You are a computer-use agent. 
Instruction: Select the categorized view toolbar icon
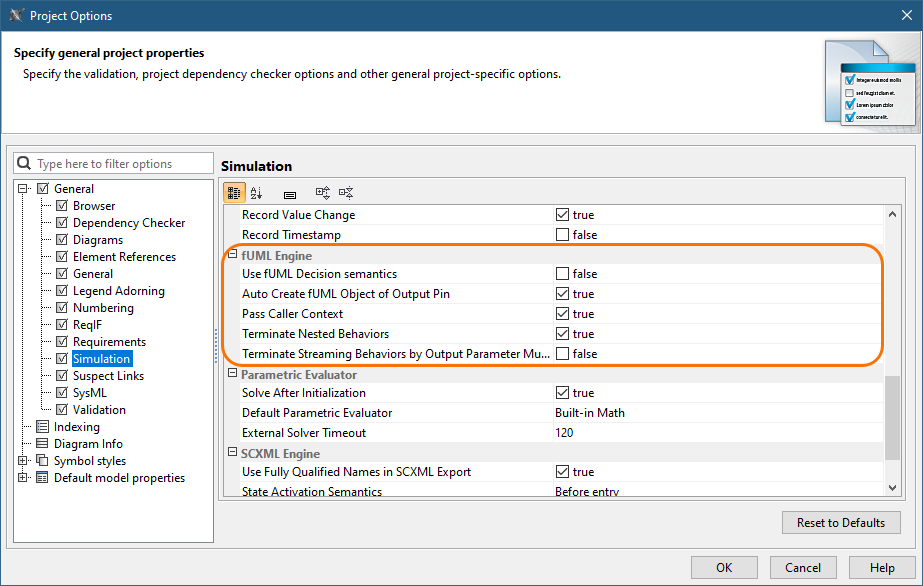click(x=233, y=193)
